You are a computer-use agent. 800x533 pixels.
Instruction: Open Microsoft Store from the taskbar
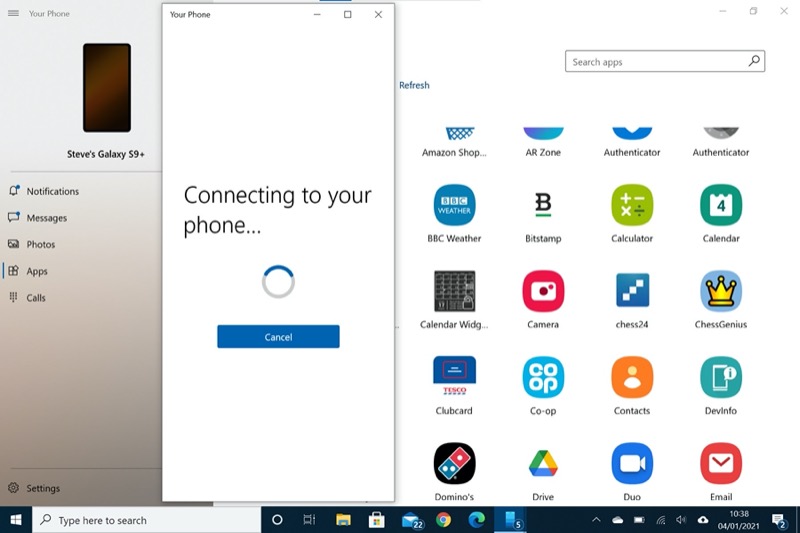click(x=377, y=520)
